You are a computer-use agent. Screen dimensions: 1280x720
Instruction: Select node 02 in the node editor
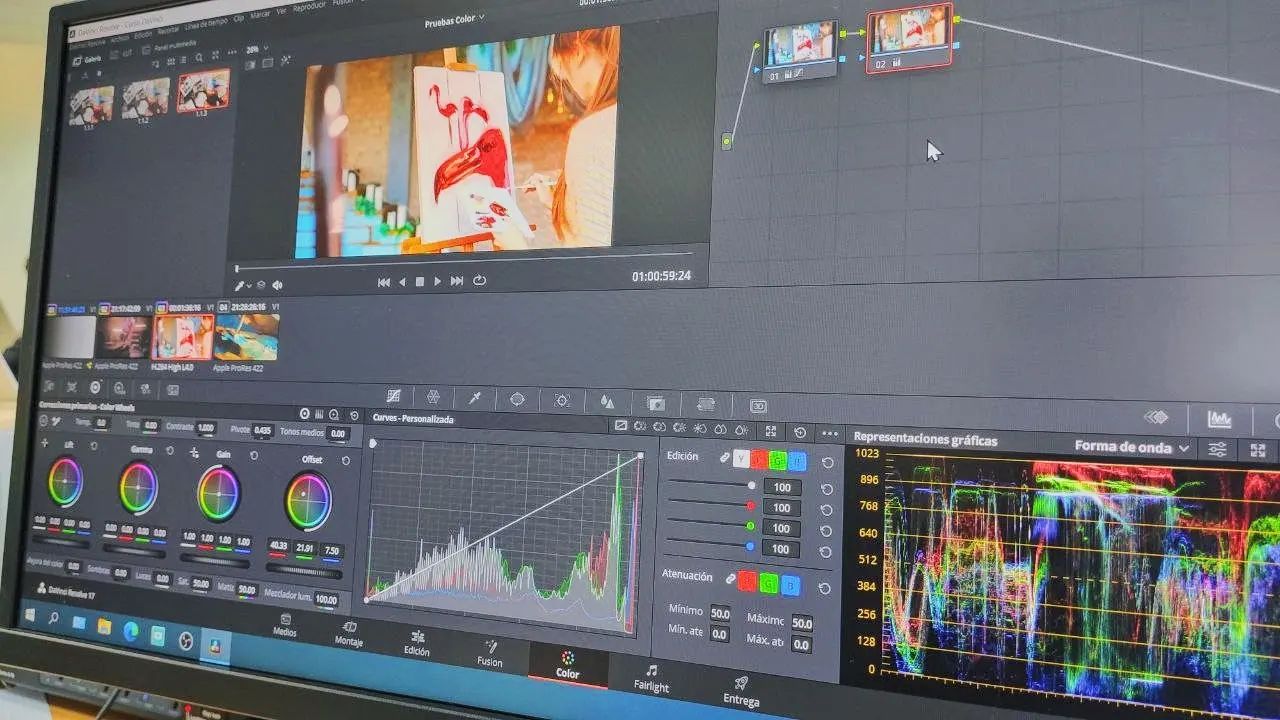click(909, 39)
